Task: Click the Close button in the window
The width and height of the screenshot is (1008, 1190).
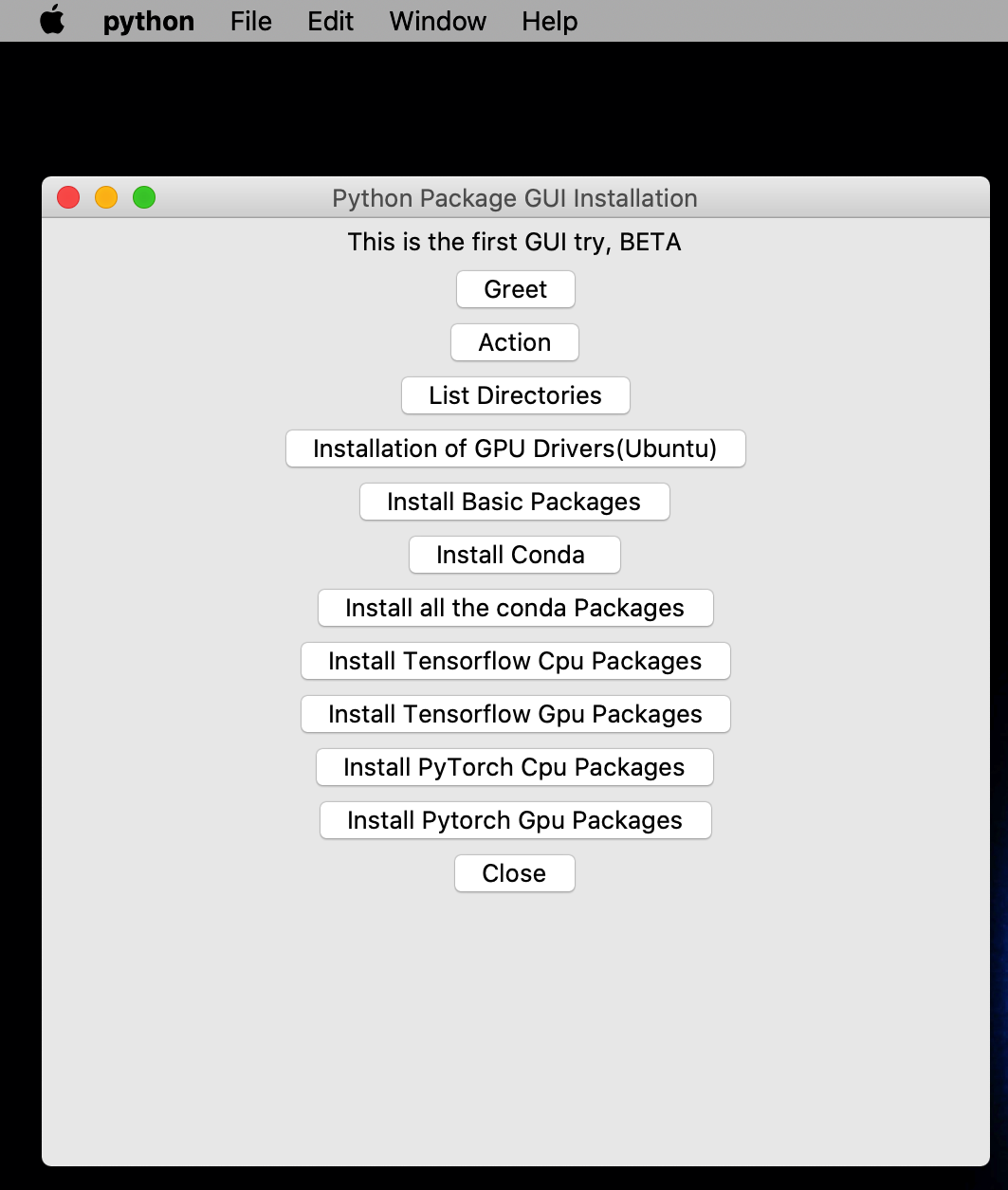Action: pos(515,873)
